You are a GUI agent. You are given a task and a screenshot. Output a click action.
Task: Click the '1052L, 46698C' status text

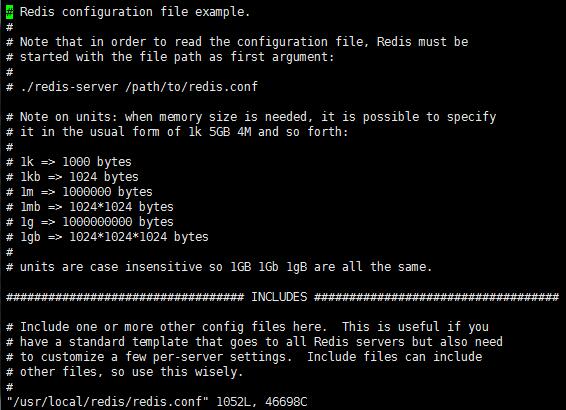pos(262,401)
